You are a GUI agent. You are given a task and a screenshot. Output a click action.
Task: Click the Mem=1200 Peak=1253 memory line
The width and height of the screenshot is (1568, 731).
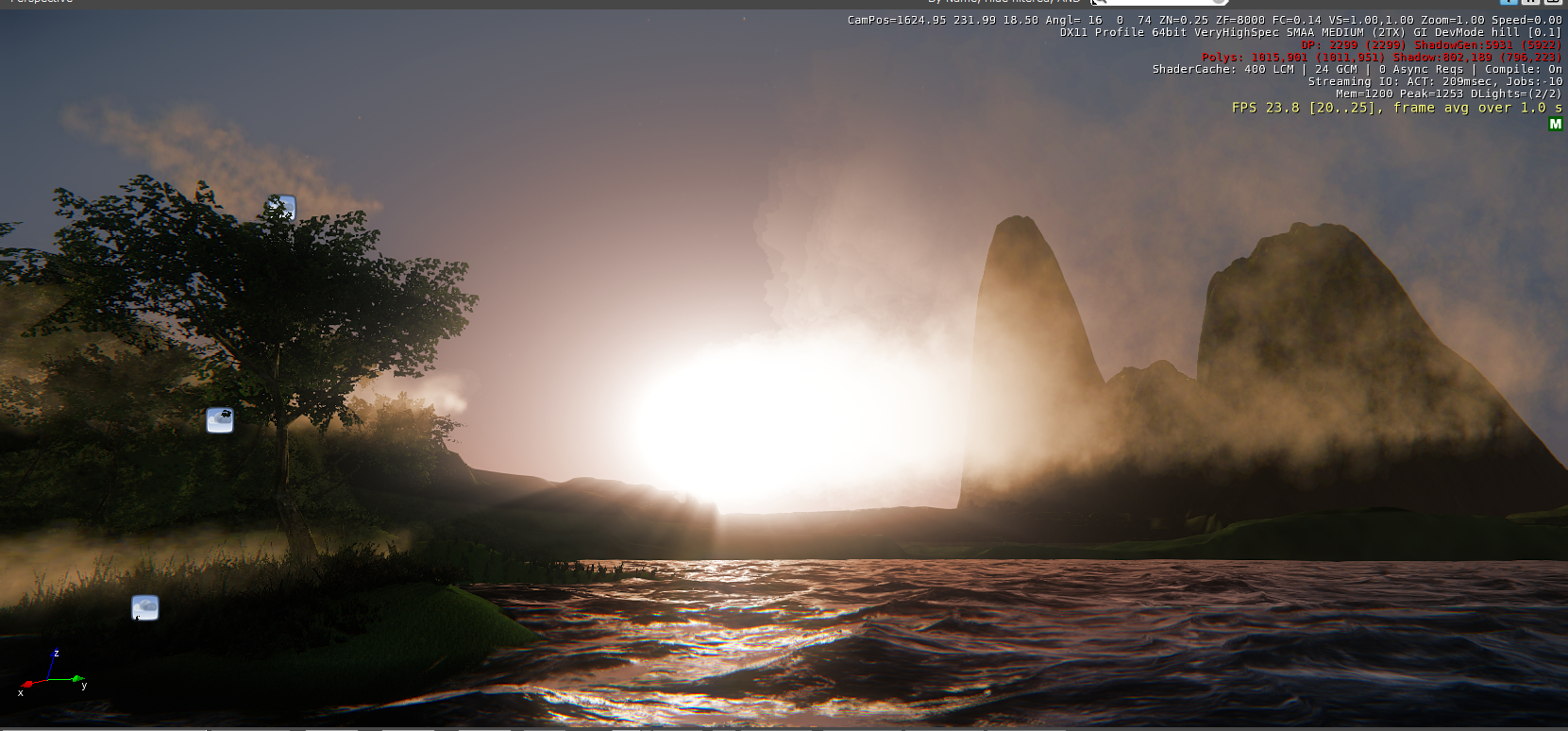point(1449,93)
